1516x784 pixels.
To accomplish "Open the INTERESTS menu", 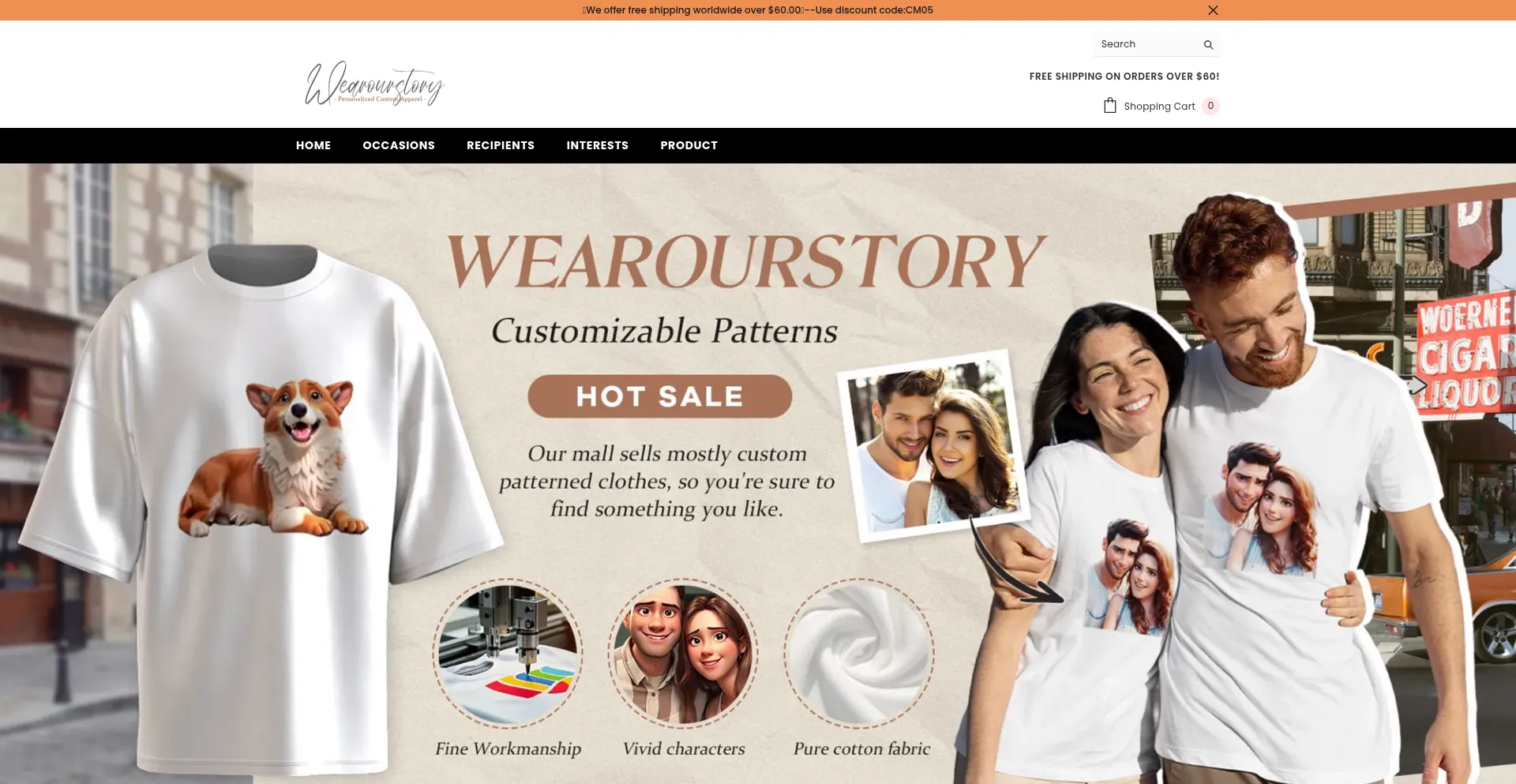I will [x=598, y=145].
